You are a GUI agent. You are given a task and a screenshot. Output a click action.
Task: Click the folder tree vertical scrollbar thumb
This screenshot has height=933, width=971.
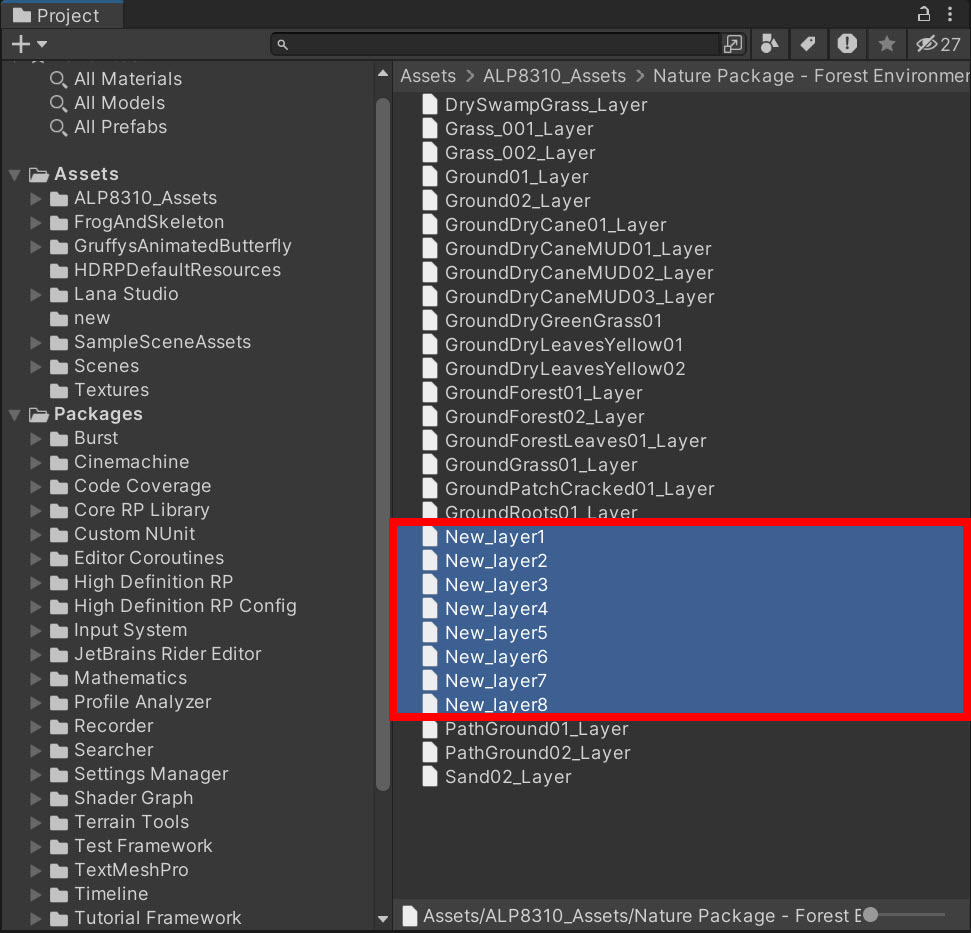[x=383, y=444]
